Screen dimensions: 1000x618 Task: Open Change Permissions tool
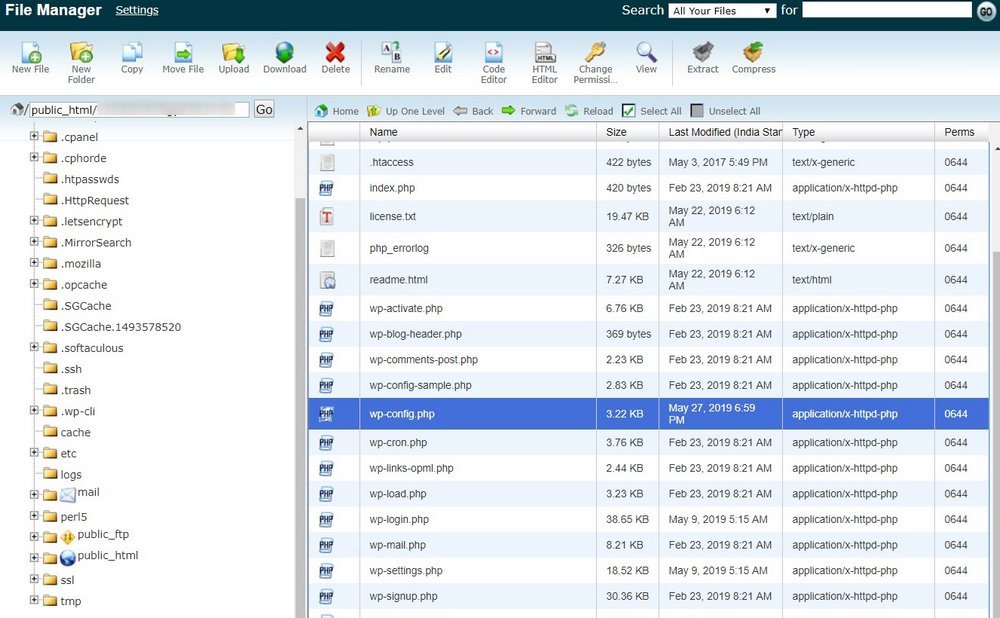coord(596,63)
